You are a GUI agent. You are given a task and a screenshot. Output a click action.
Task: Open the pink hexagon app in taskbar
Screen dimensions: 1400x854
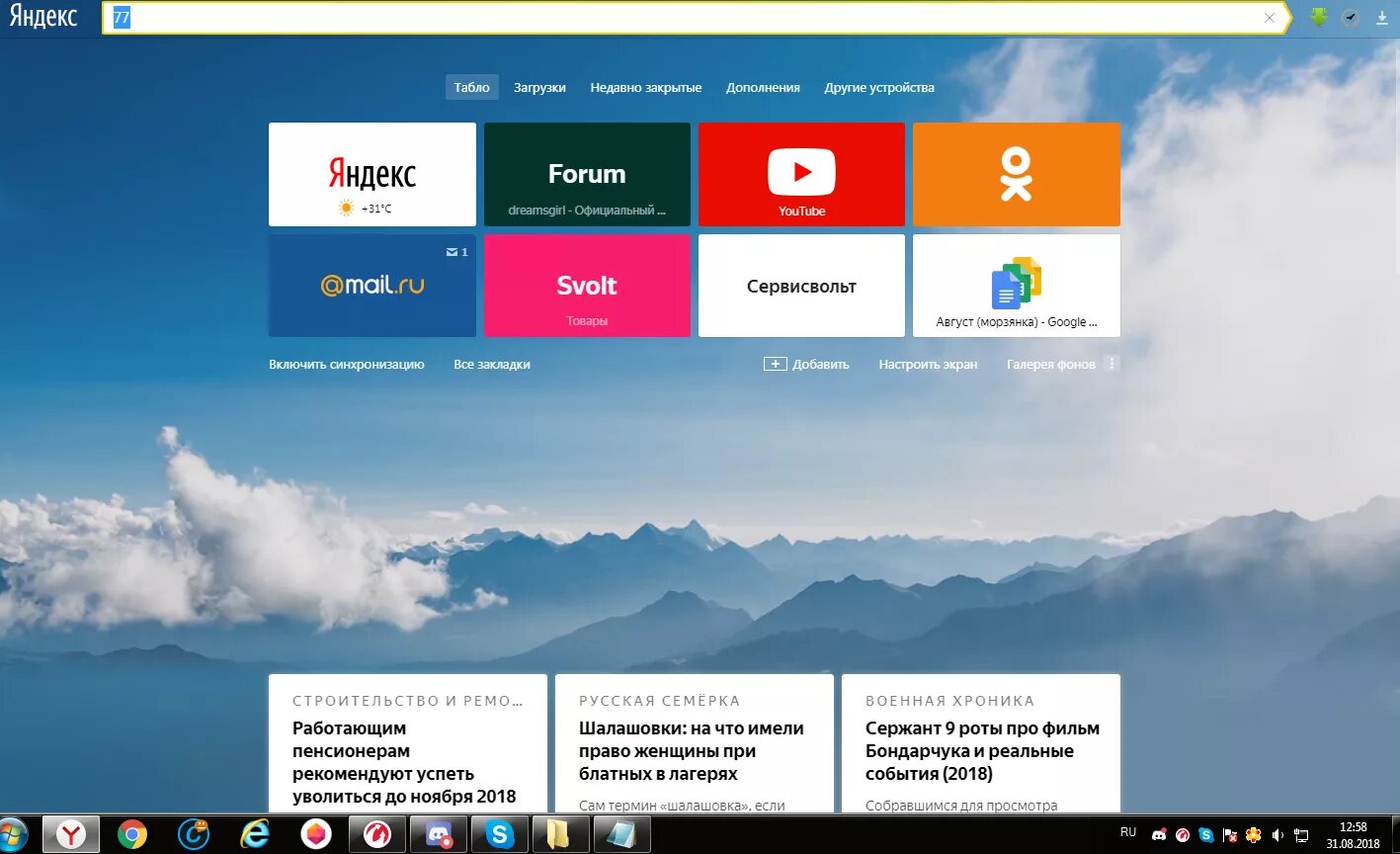click(x=316, y=835)
